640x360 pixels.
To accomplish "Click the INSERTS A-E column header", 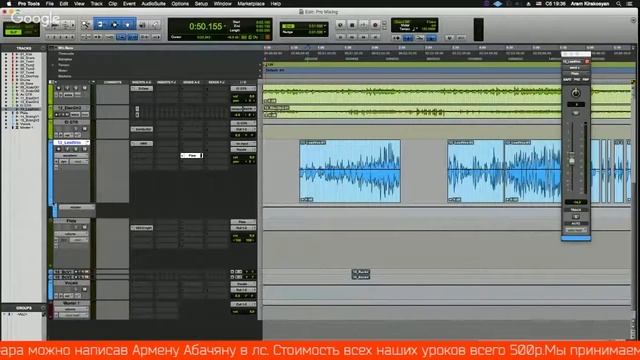I will click(142, 82).
